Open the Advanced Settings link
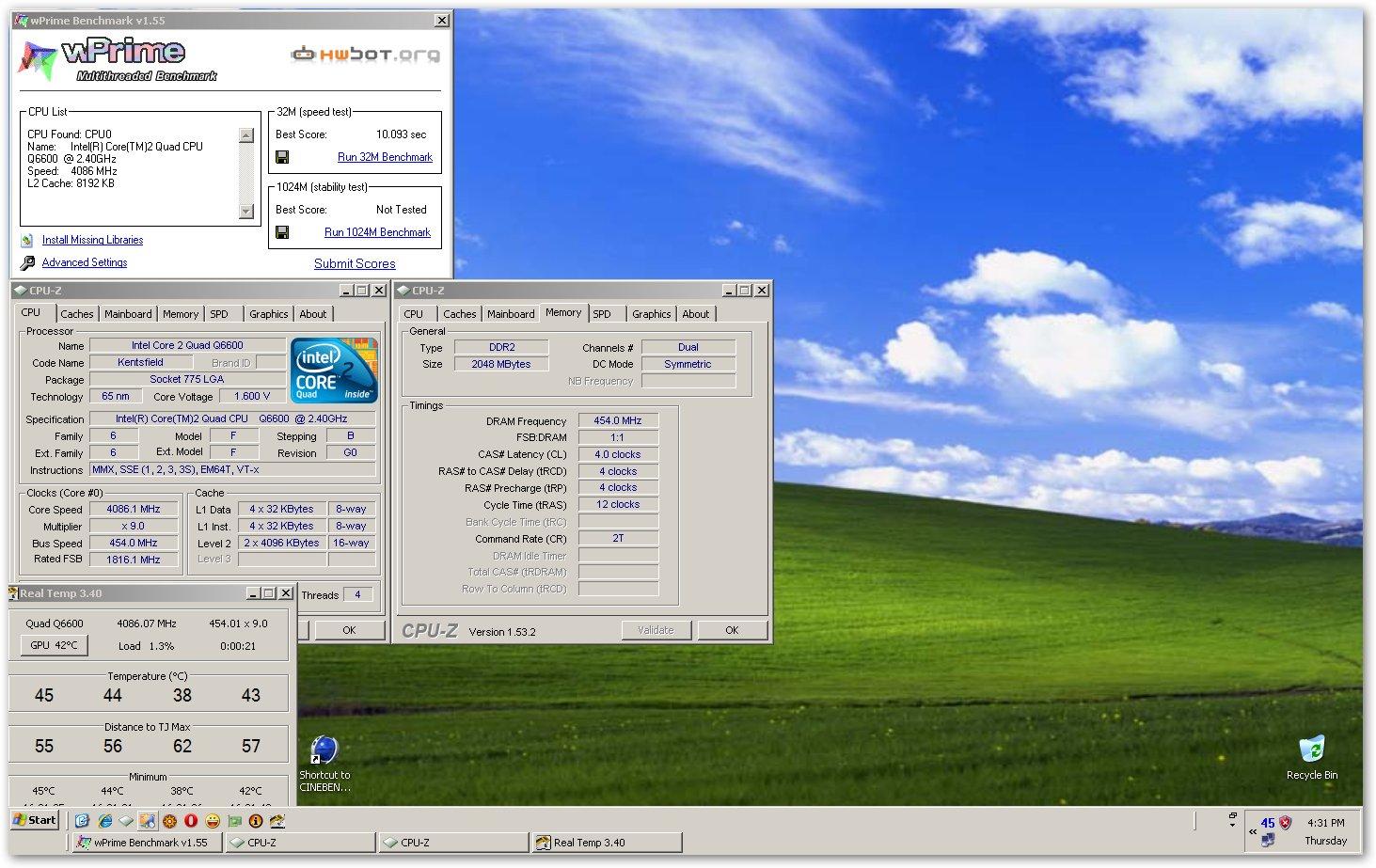Viewport: 1376px width, 868px height. point(85,262)
